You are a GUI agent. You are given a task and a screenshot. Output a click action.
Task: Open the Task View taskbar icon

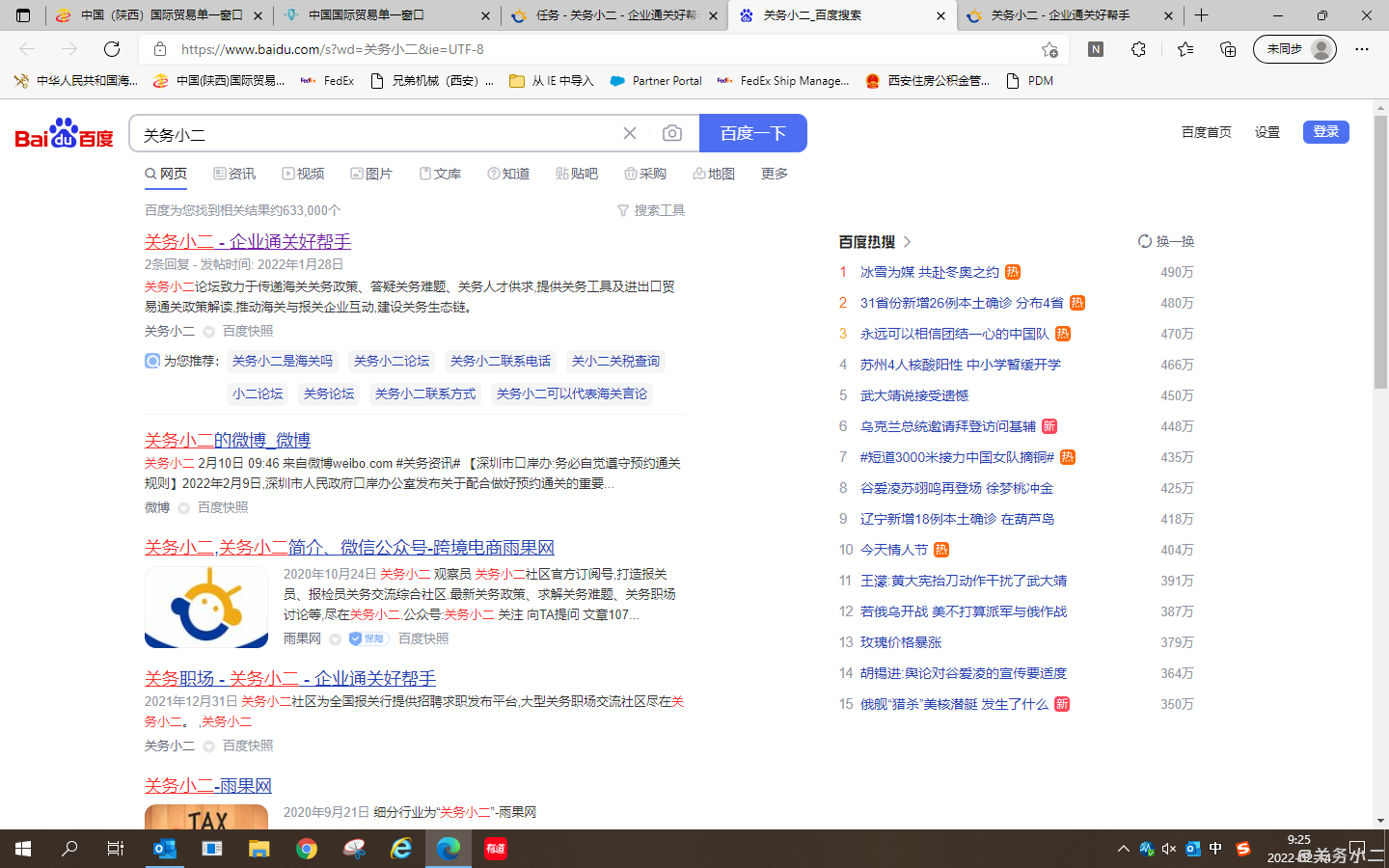tap(116, 849)
